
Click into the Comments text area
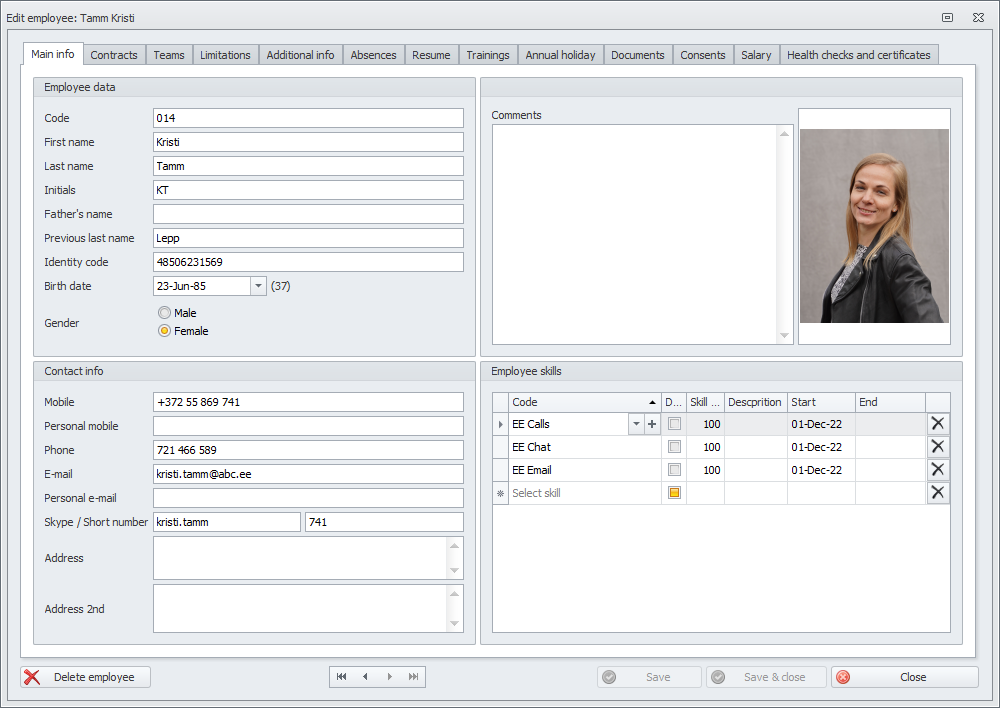tap(635, 234)
